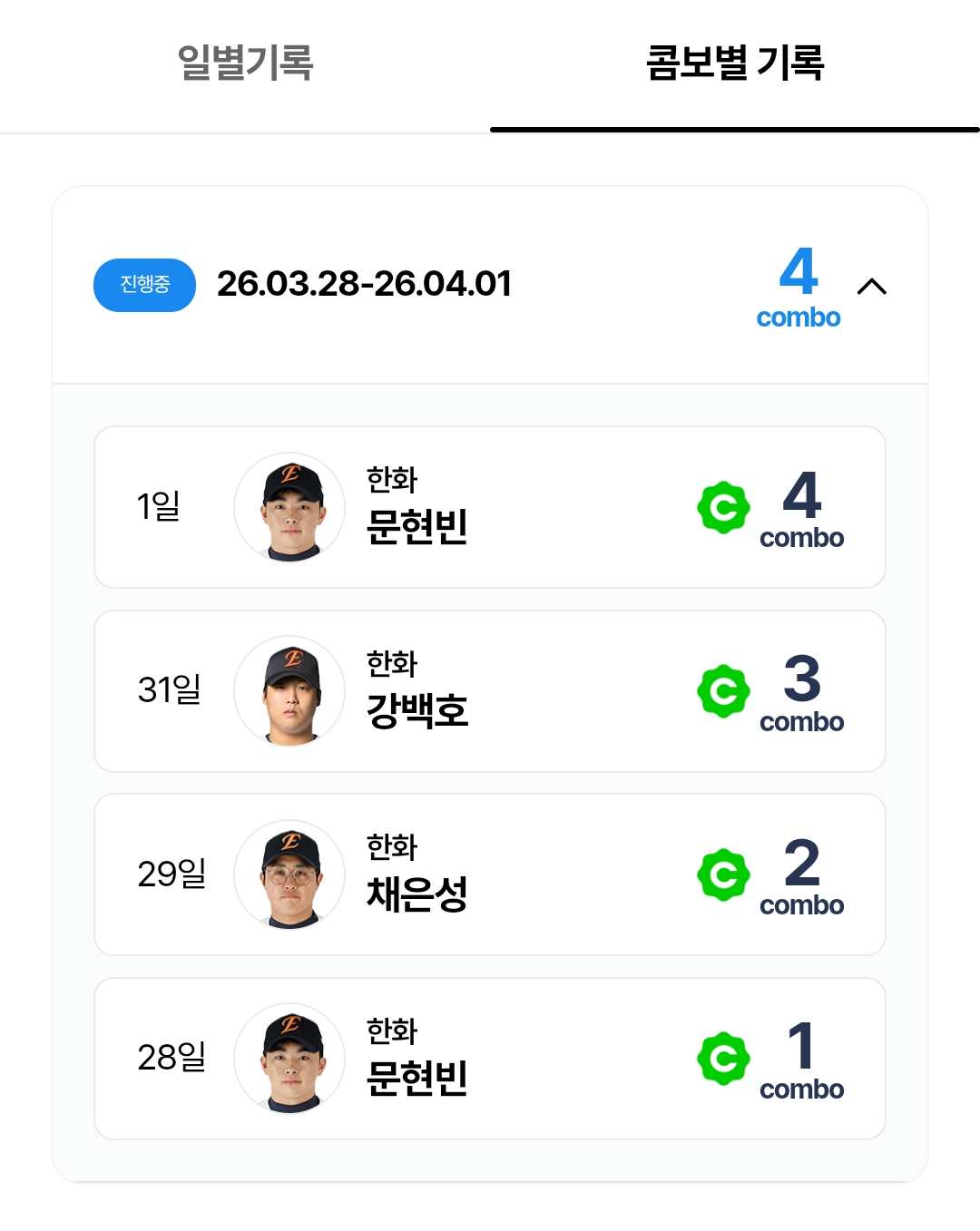Click the 문현빈 name on 28일 row
Image resolution: width=980 pixels, height=1231 pixels.
pos(417,1078)
